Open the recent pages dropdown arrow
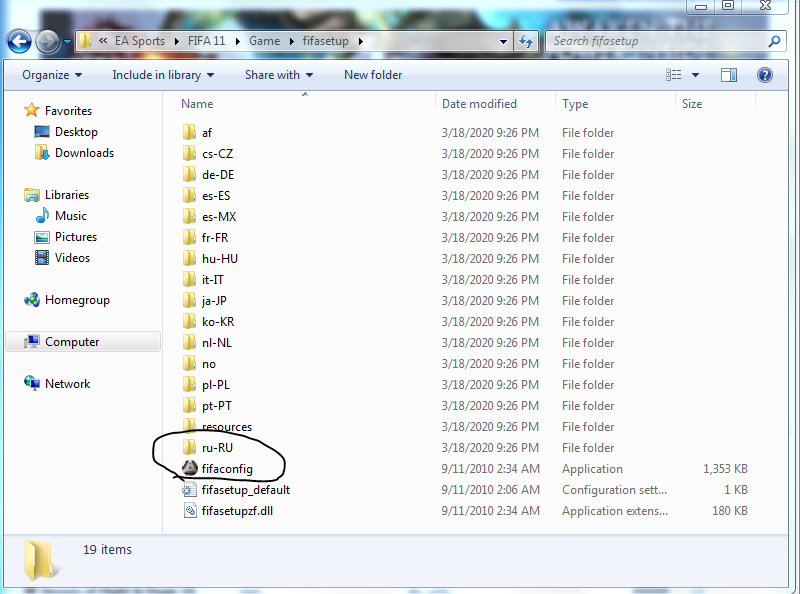This screenshot has width=800, height=594. (67, 41)
